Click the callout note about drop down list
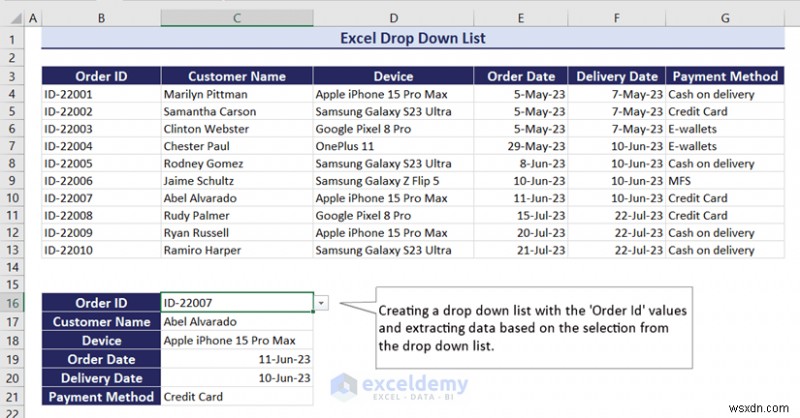The width and height of the screenshot is (800, 418). (x=534, y=328)
